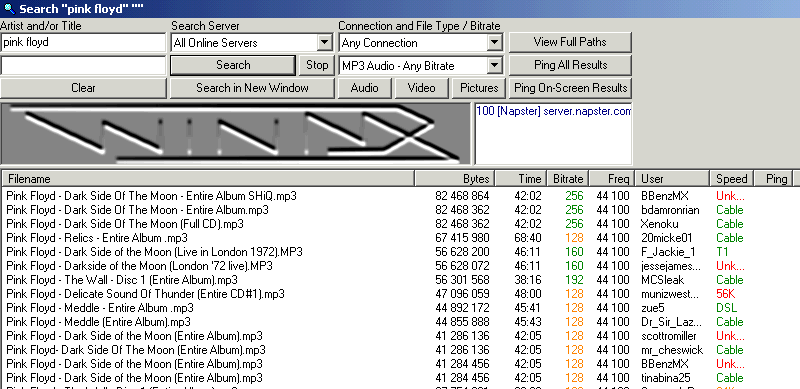Click the Clear button
The width and height of the screenshot is (800, 389).
pyautogui.click(x=83, y=88)
